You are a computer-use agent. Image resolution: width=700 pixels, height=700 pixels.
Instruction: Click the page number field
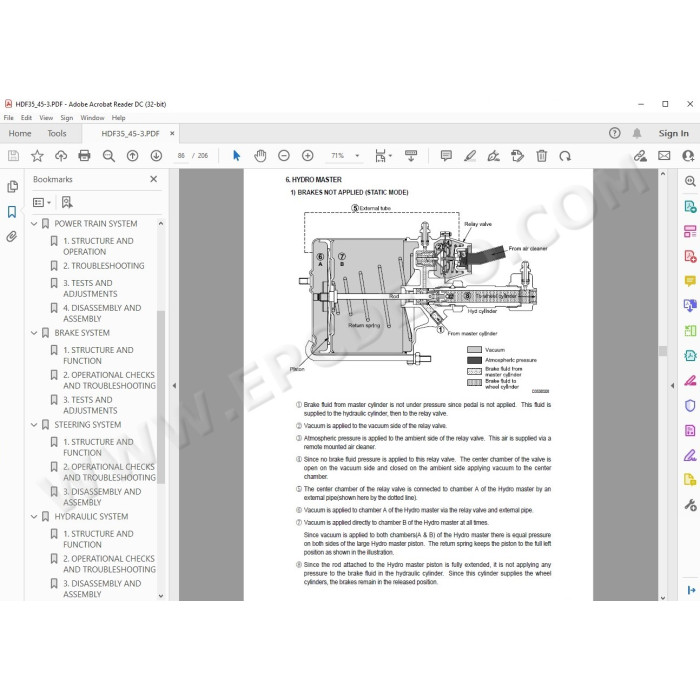coord(181,155)
